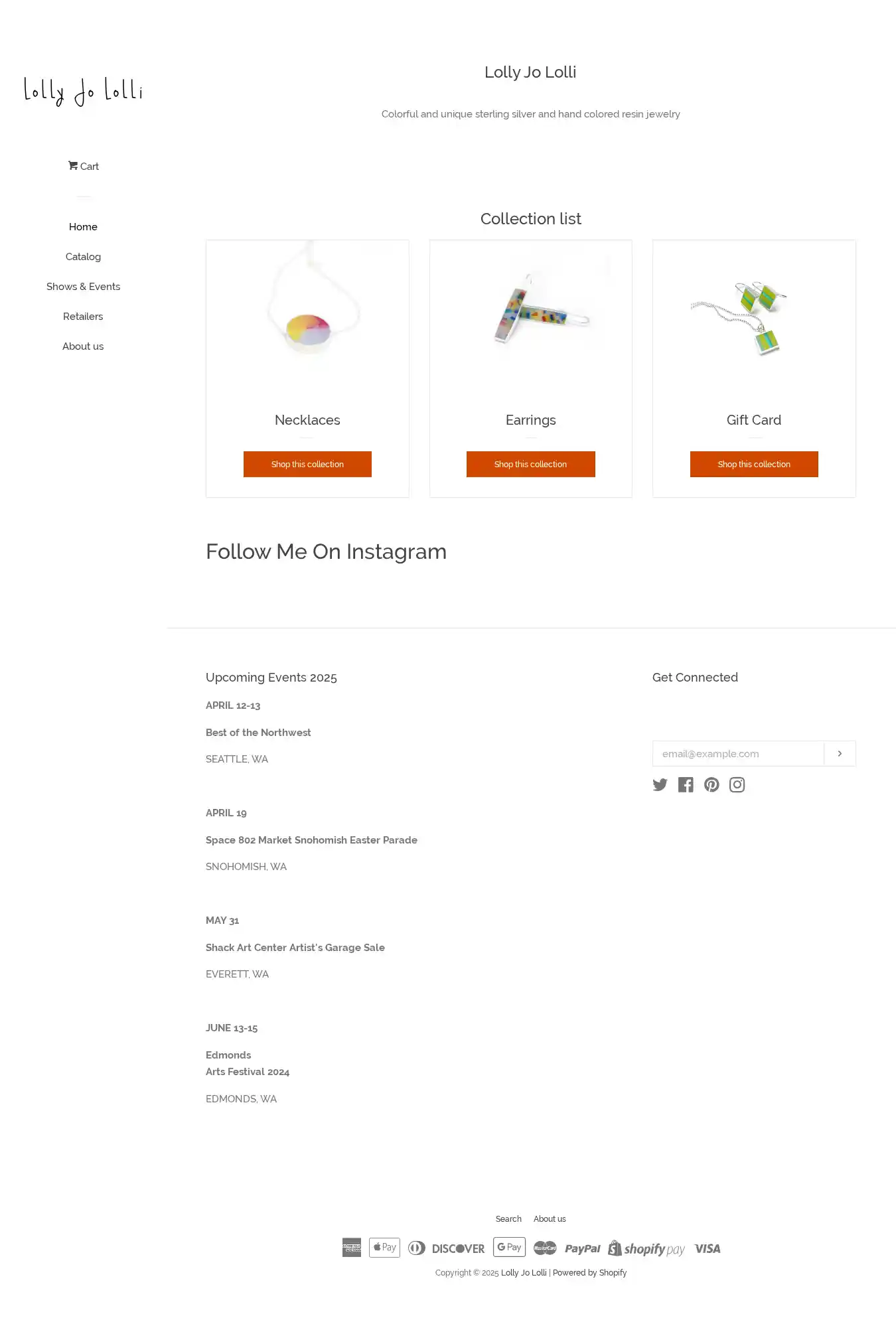The width and height of the screenshot is (896, 1322).
Task: Go to Instagram via footer icon
Action: (737, 785)
